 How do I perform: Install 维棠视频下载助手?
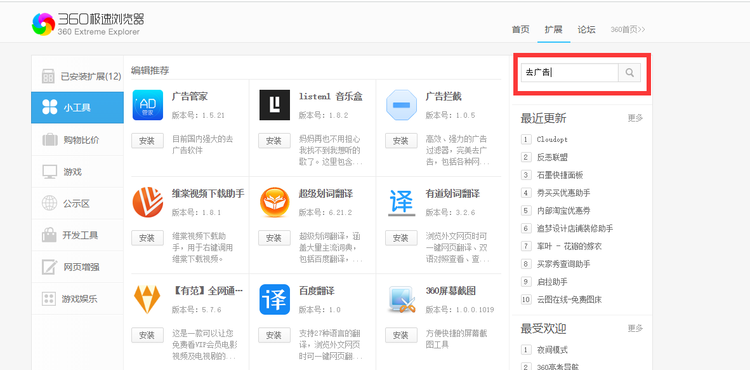point(147,238)
